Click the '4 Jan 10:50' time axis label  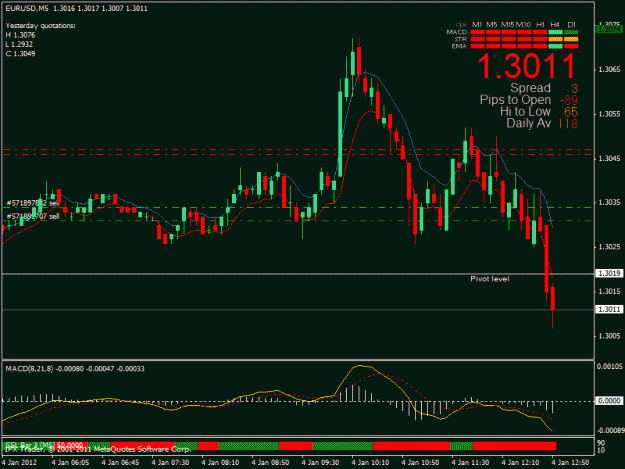[x=420, y=462]
